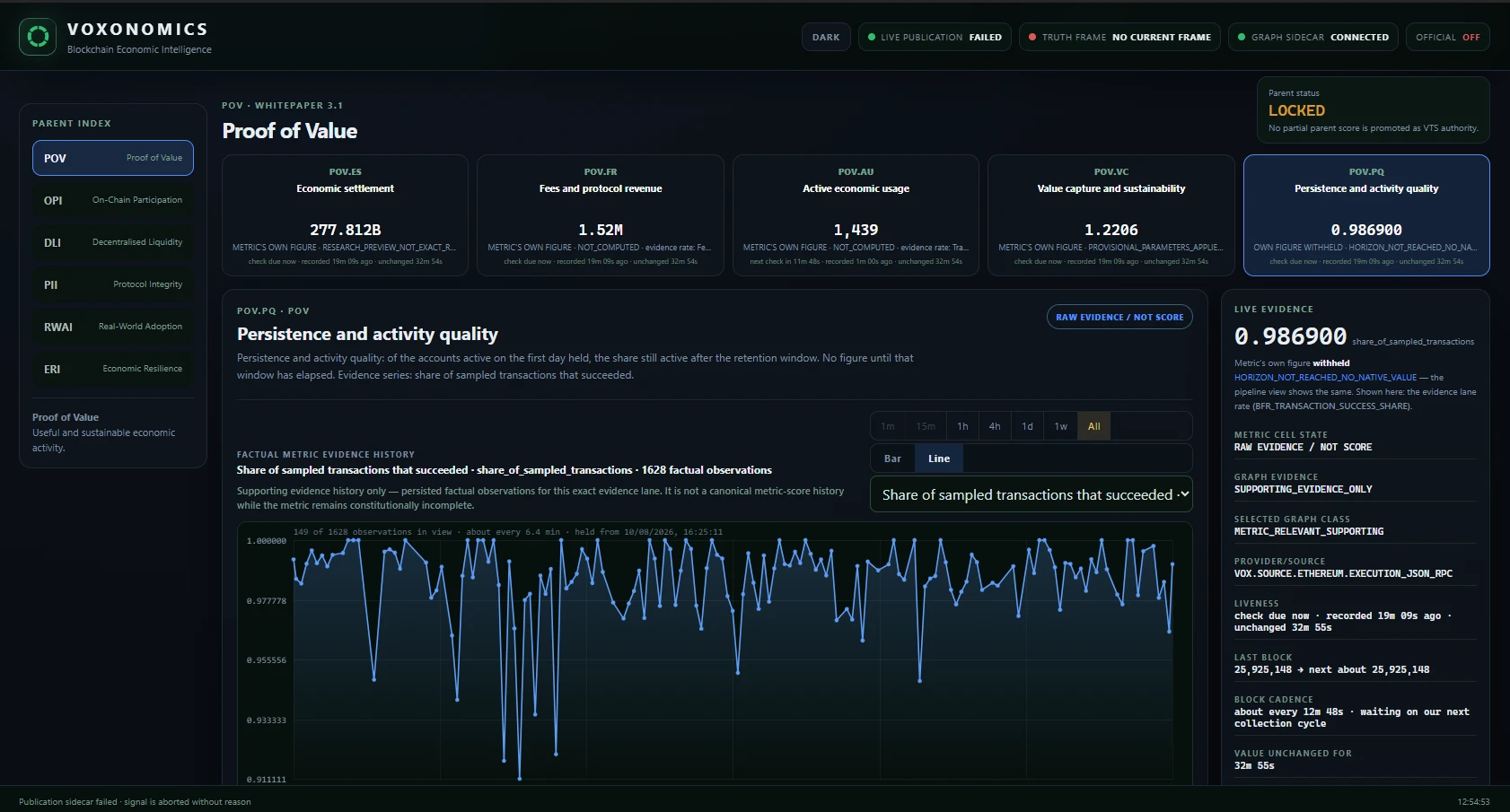Image resolution: width=1510 pixels, height=812 pixels.
Task: Click SUPPORTING_EVIDENCE_ONLY text
Action: tap(1304, 489)
